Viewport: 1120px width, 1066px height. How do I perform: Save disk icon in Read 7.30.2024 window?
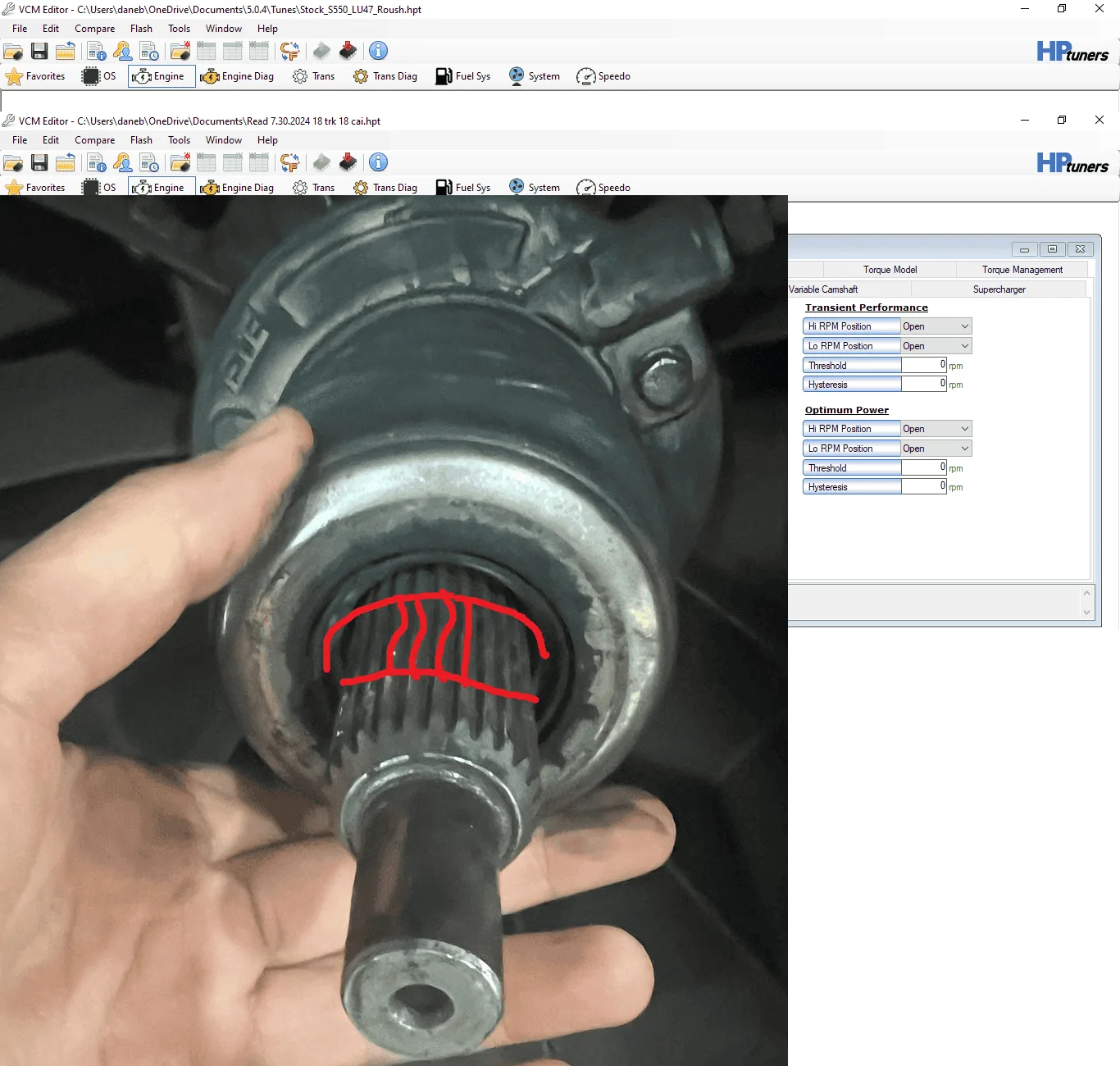click(x=39, y=162)
